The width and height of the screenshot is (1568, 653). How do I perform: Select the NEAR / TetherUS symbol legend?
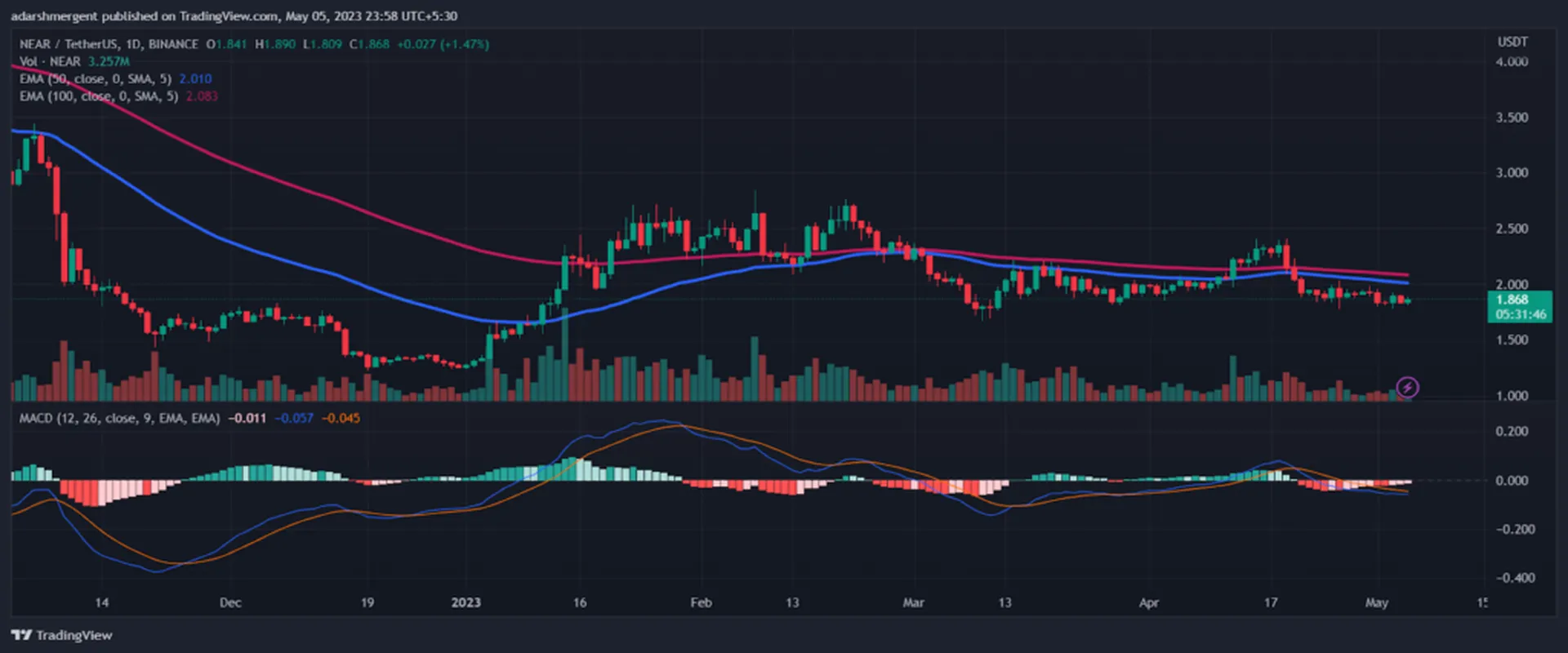(109, 44)
